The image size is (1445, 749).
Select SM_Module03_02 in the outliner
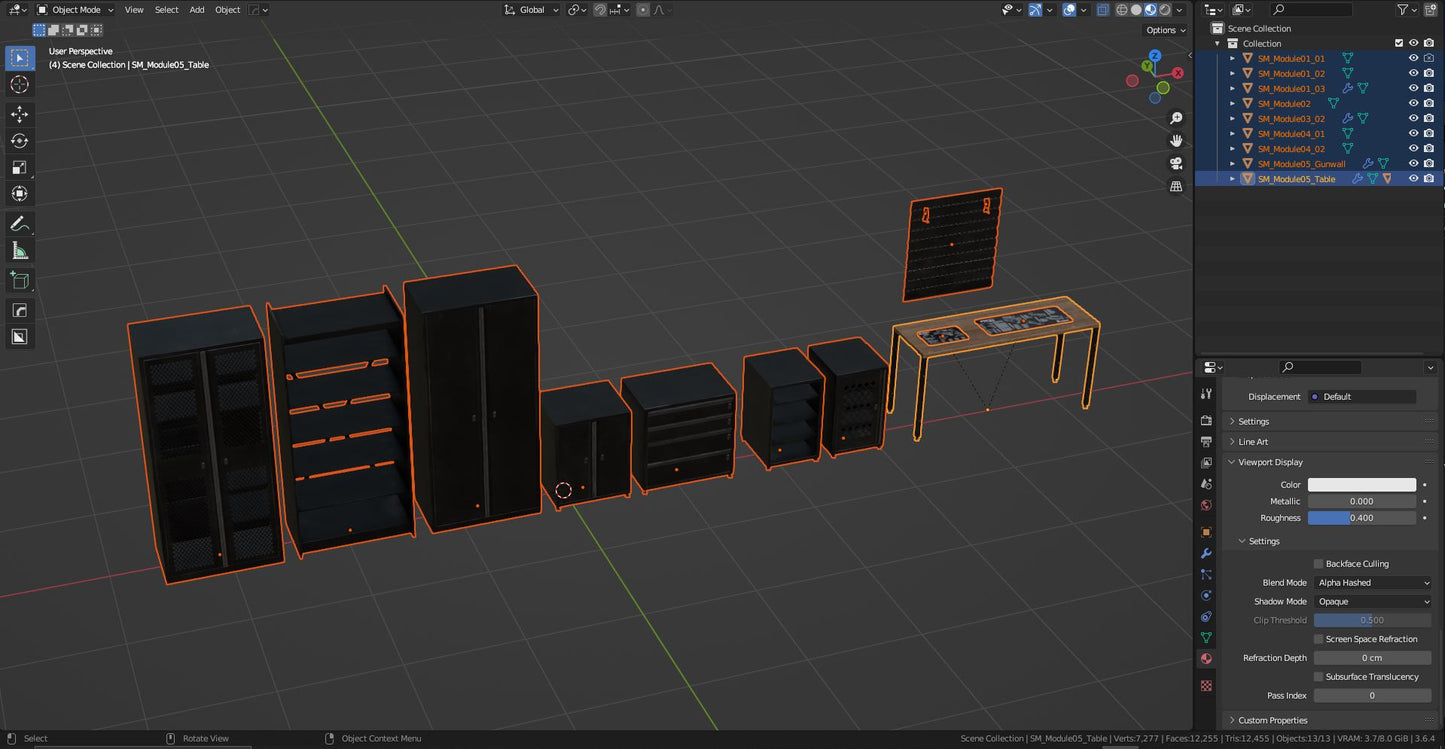pyautogui.click(x=1290, y=118)
